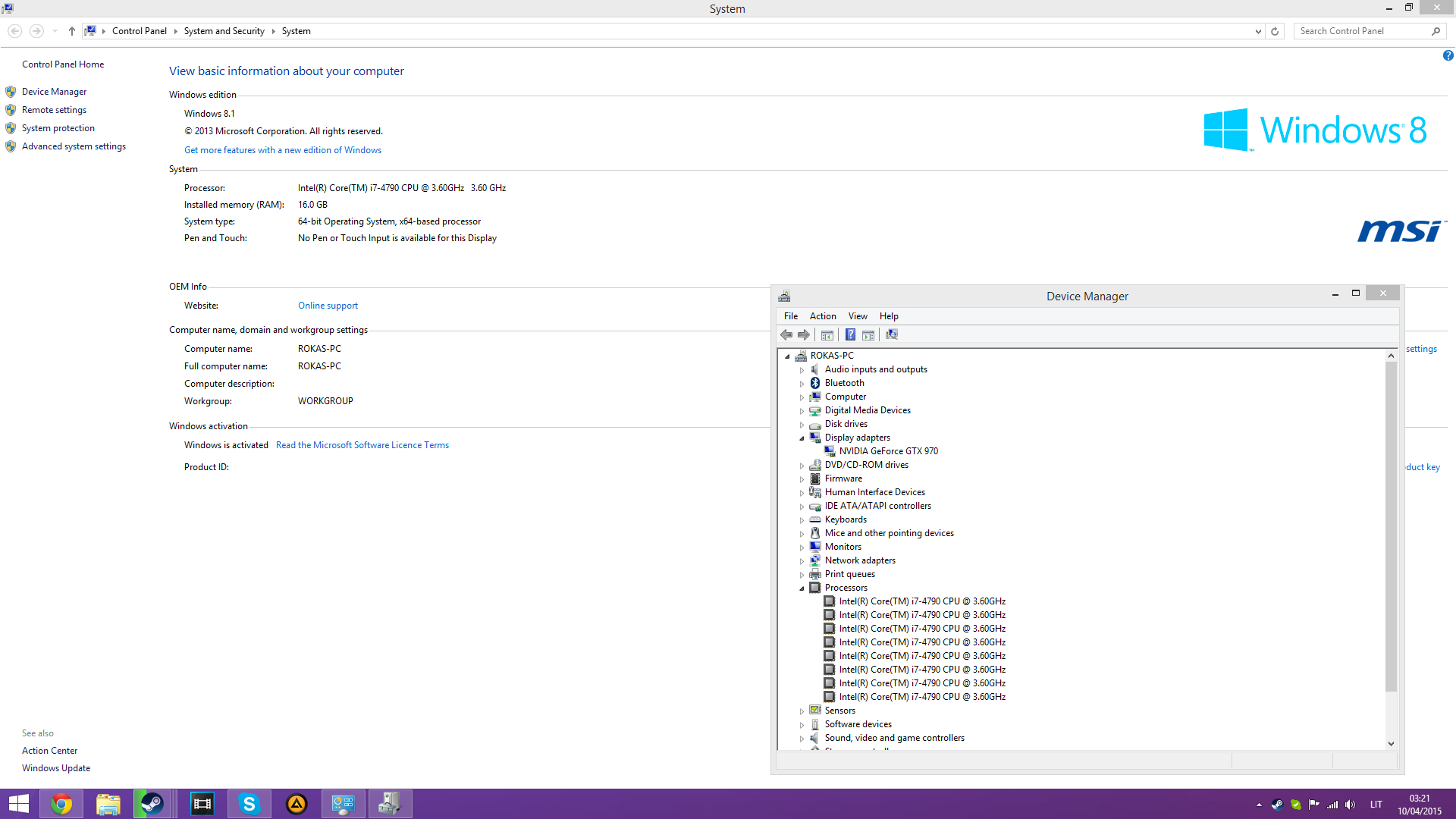Image resolution: width=1456 pixels, height=819 pixels.
Task: Click the LIT keyboard language indicator
Action: point(1376,805)
